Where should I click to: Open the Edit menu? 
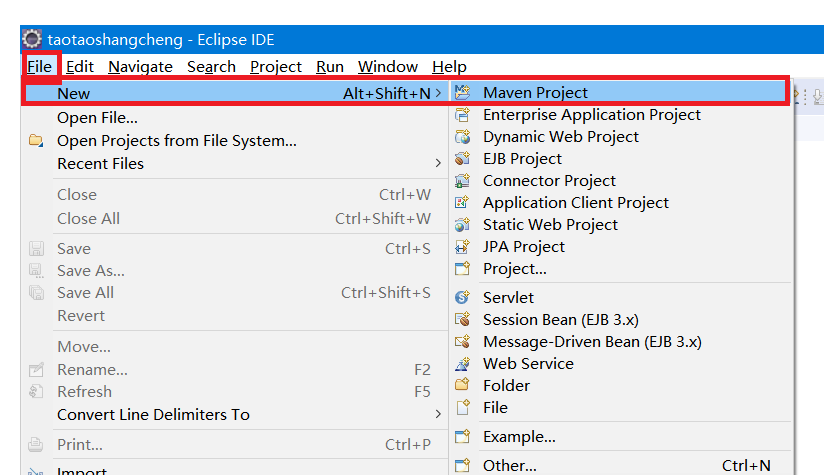tap(80, 67)
